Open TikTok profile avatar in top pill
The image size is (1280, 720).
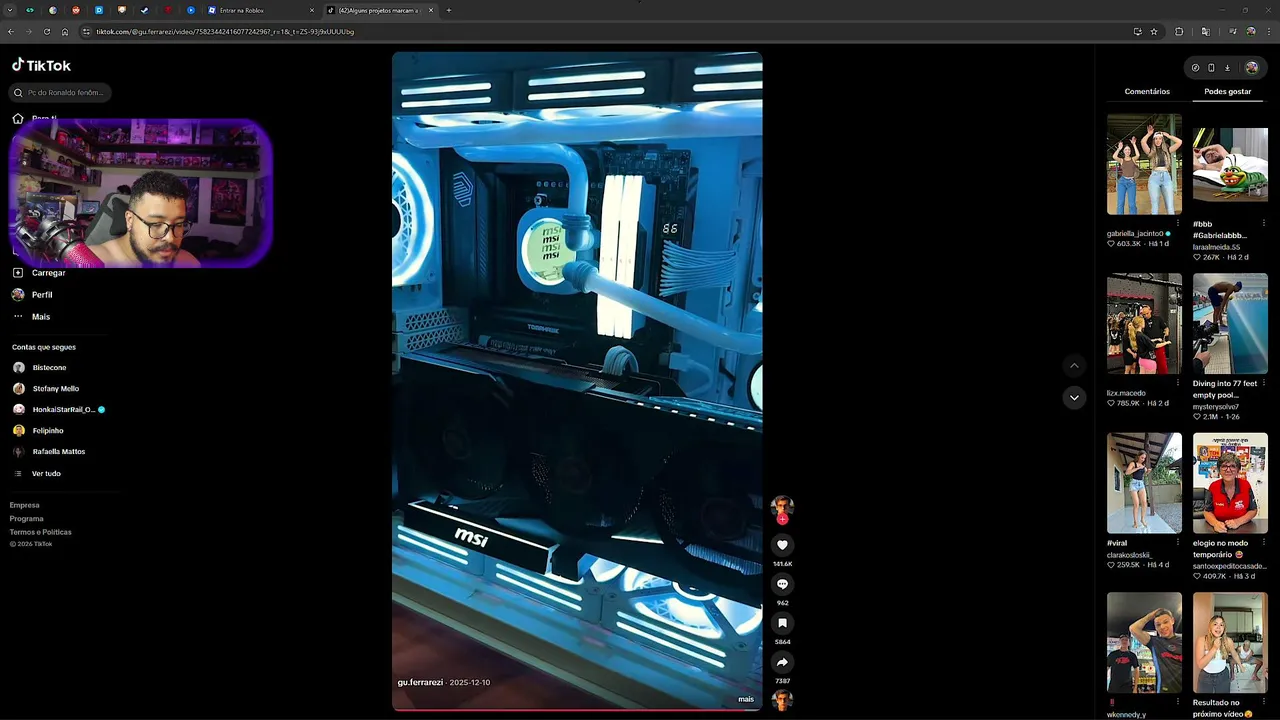coord(1251,68)
